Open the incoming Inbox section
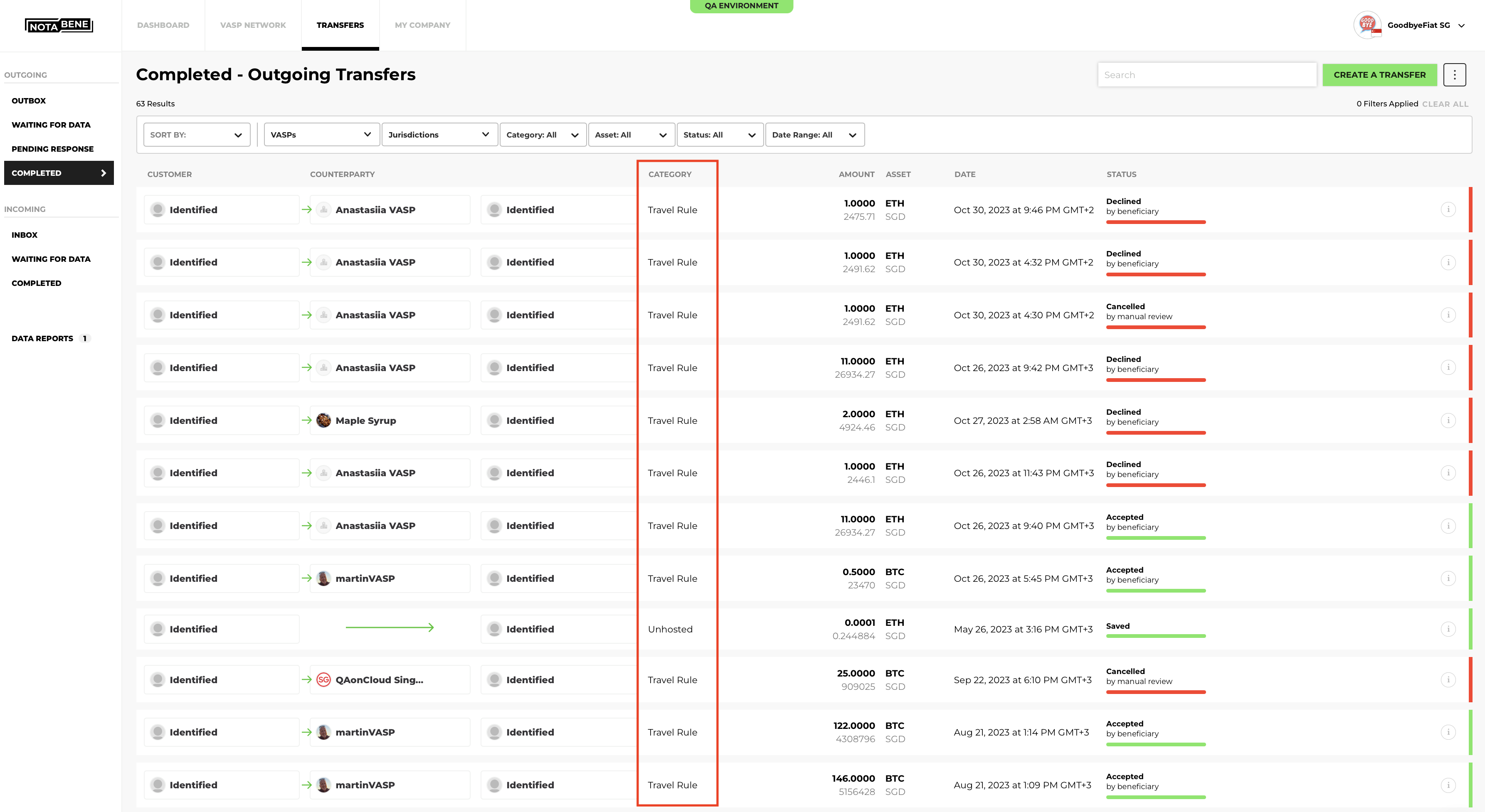 pyautogui.click(x=25, y=234)
